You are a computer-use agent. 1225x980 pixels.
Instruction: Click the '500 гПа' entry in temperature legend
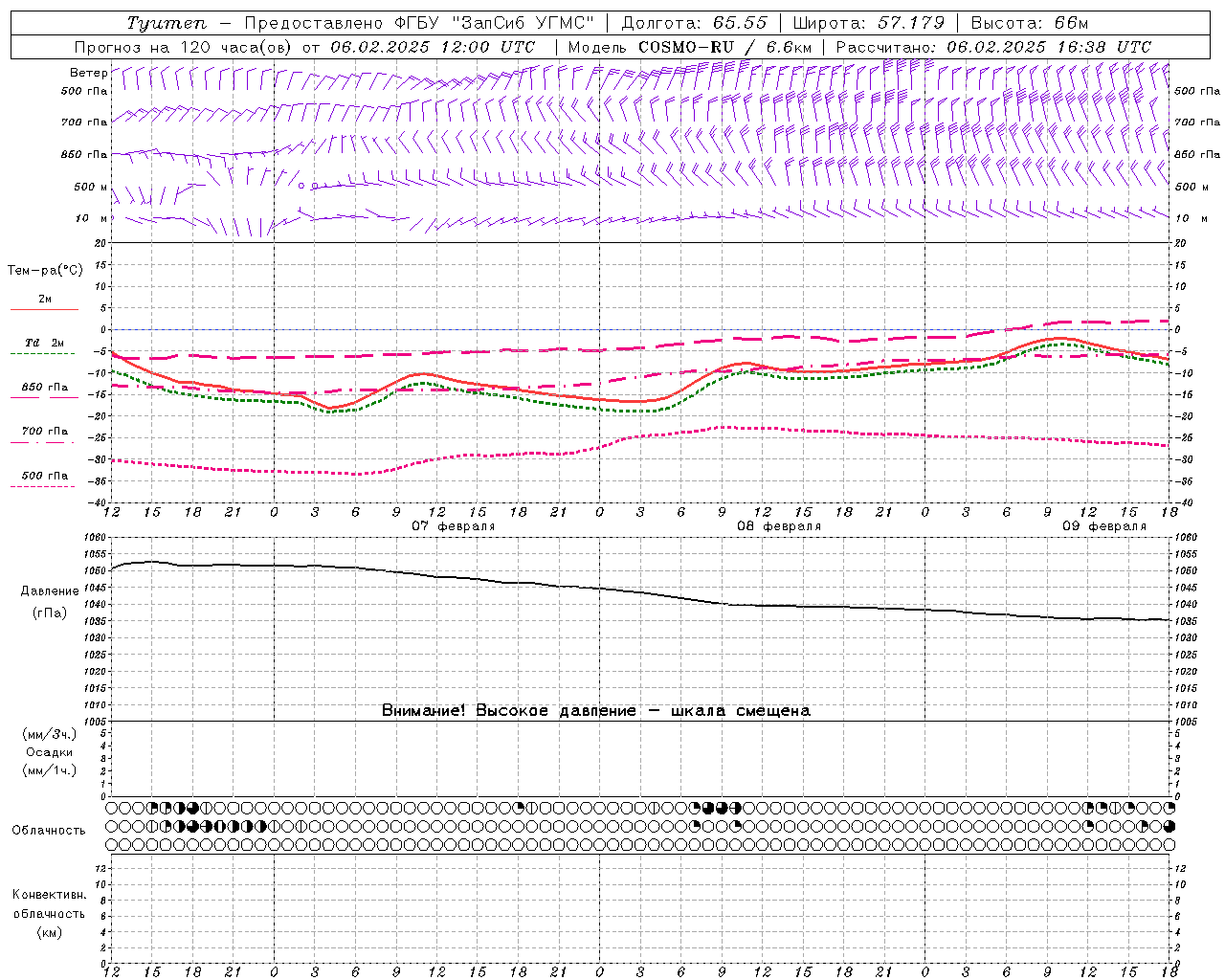point(45,476)
